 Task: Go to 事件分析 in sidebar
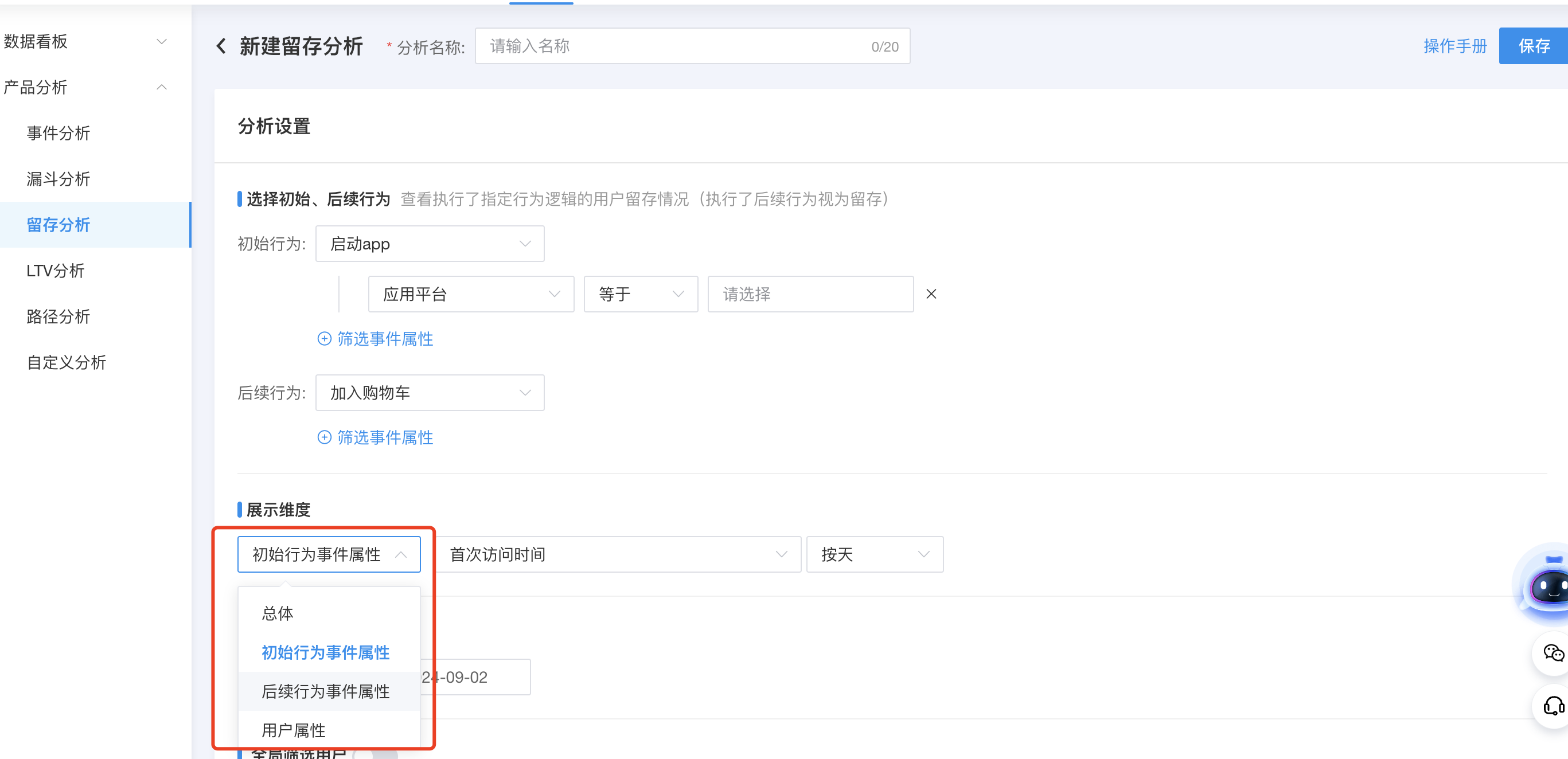tap(58, 134)
